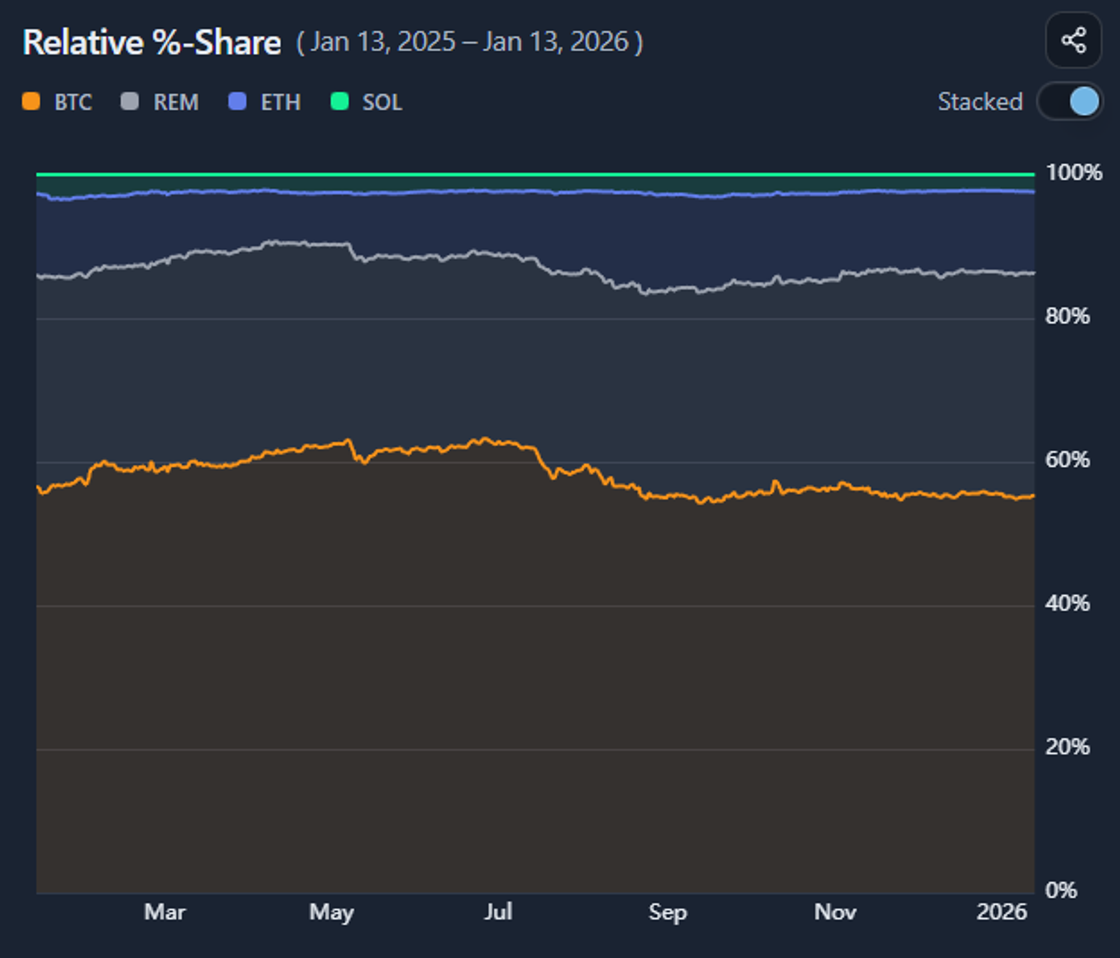The height and width of the screenshot is (958, 1120).
Task: Click the May label on time axis
Action: point(331,912)
